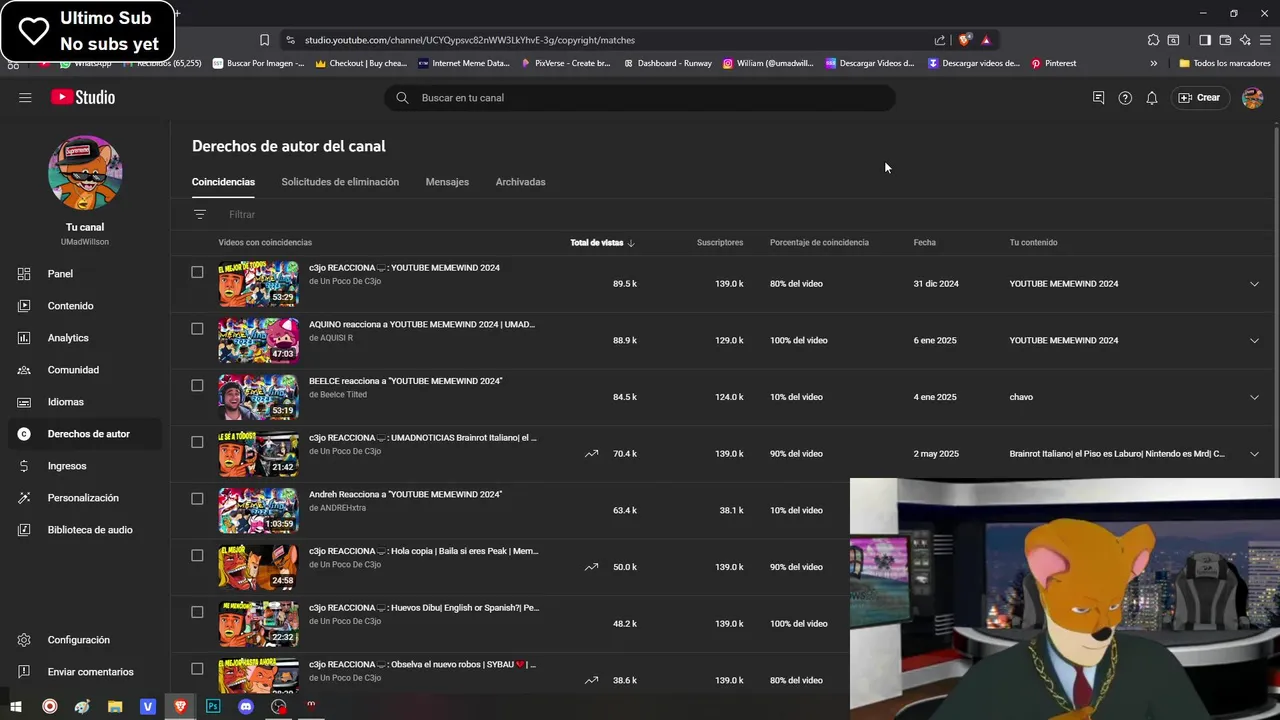1280x720 pixels.
Task: Open Ingresos in the sidebar
Action: pyautogui.click(x=85, y=466)
